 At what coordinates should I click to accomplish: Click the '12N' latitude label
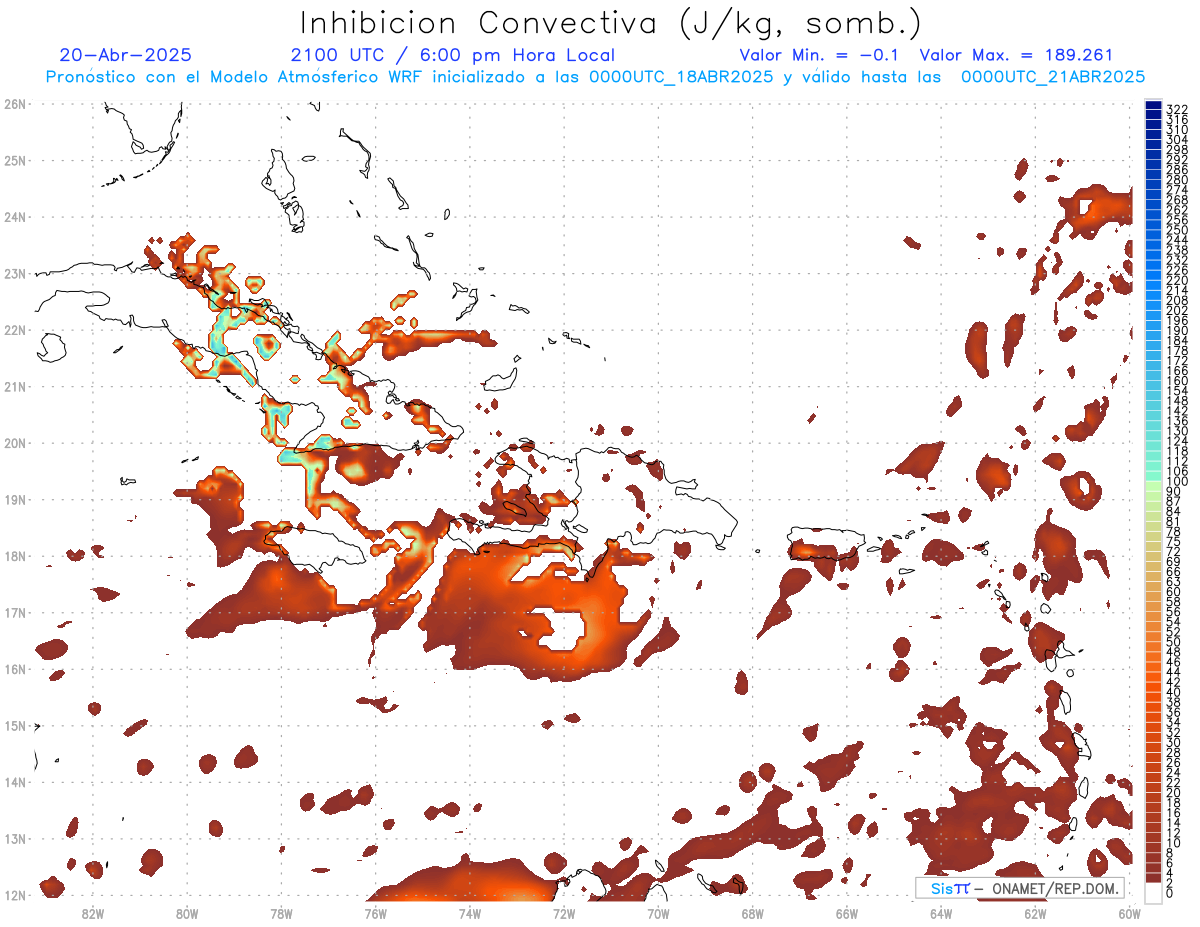click(14, 895)
